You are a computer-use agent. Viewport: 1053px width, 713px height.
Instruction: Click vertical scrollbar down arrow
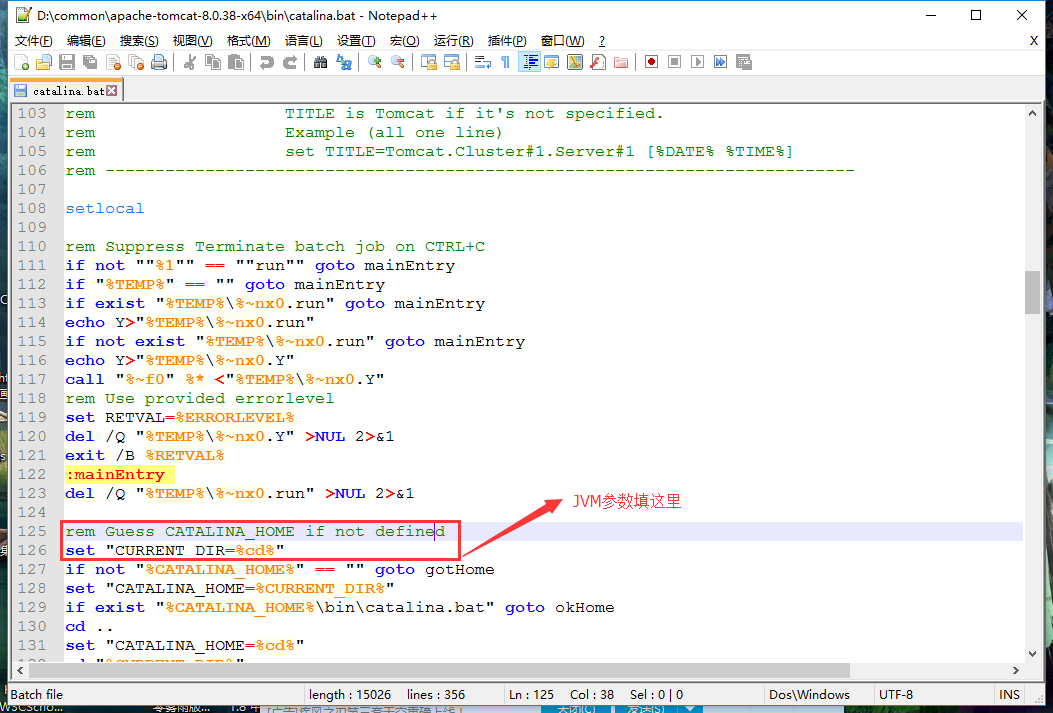tap(1032, 653)
